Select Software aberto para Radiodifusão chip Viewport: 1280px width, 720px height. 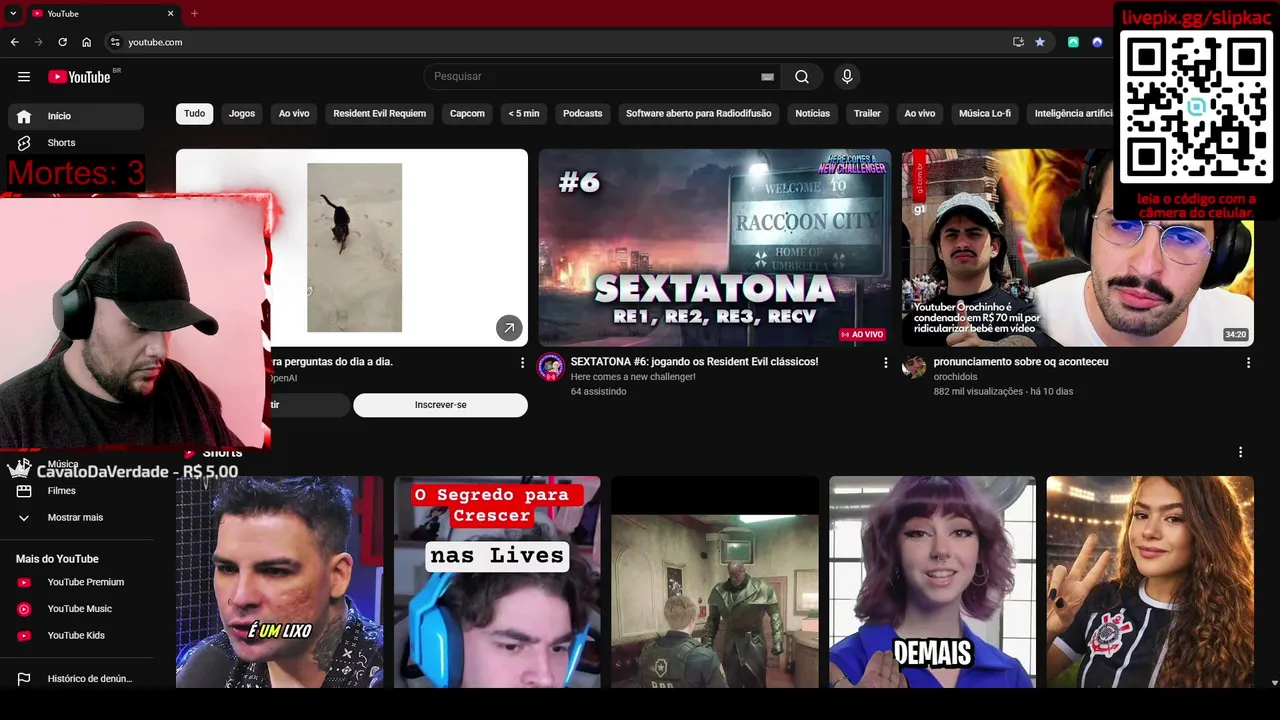[699, 114]
